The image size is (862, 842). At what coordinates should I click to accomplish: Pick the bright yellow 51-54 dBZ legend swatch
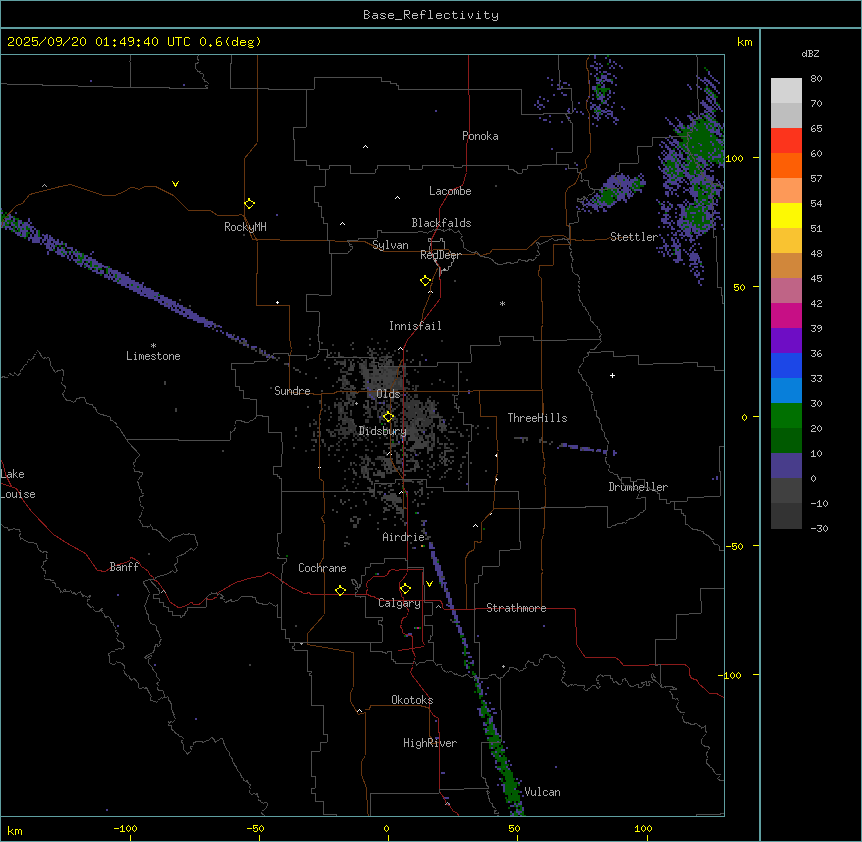point(786,216)
